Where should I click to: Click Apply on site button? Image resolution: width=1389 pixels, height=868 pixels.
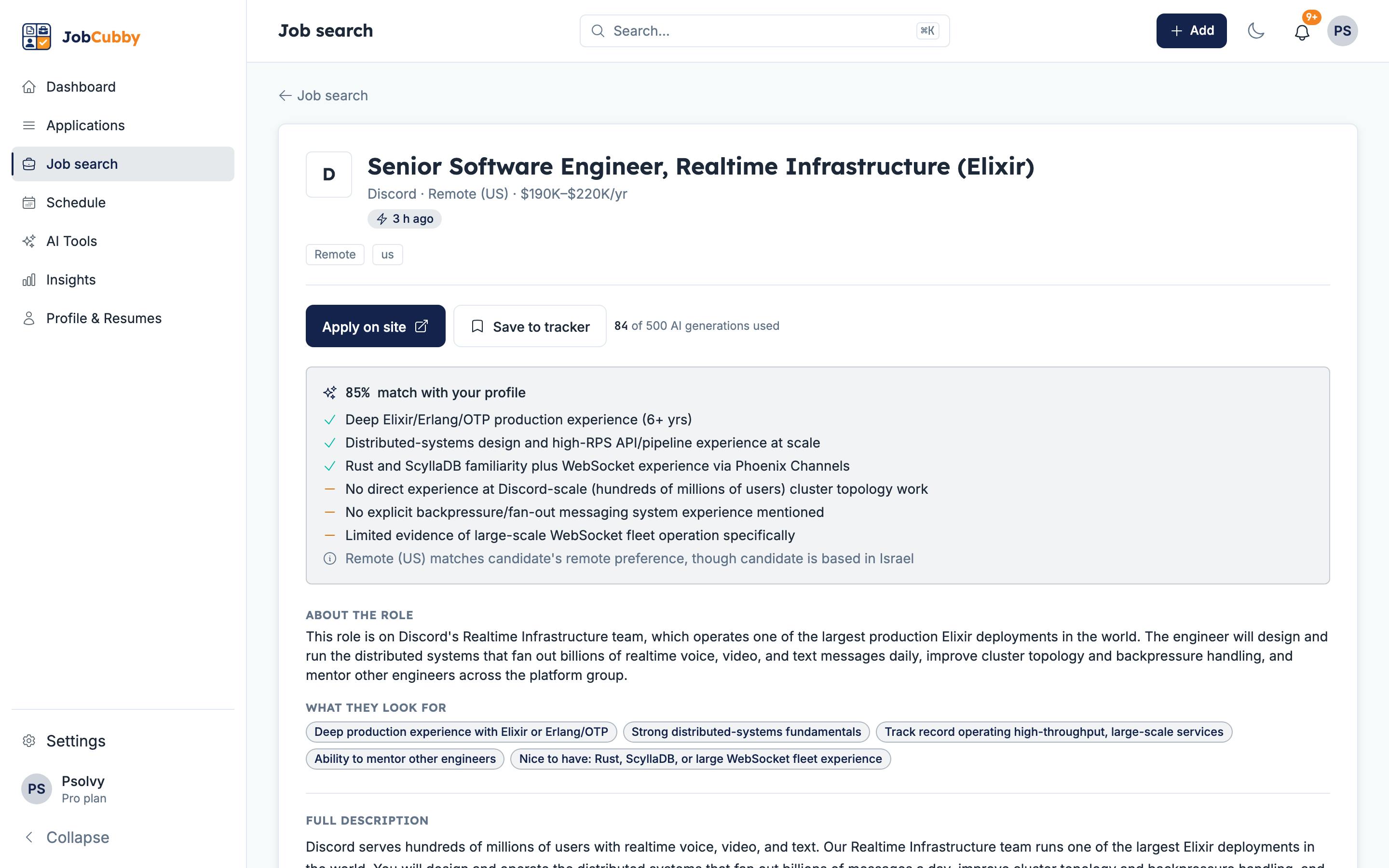point(375,326)
